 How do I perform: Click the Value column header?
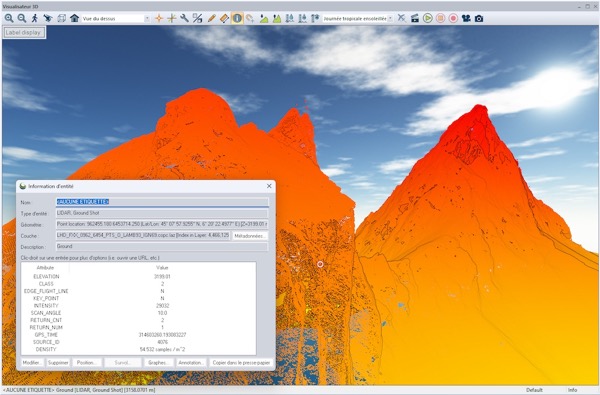162,268
